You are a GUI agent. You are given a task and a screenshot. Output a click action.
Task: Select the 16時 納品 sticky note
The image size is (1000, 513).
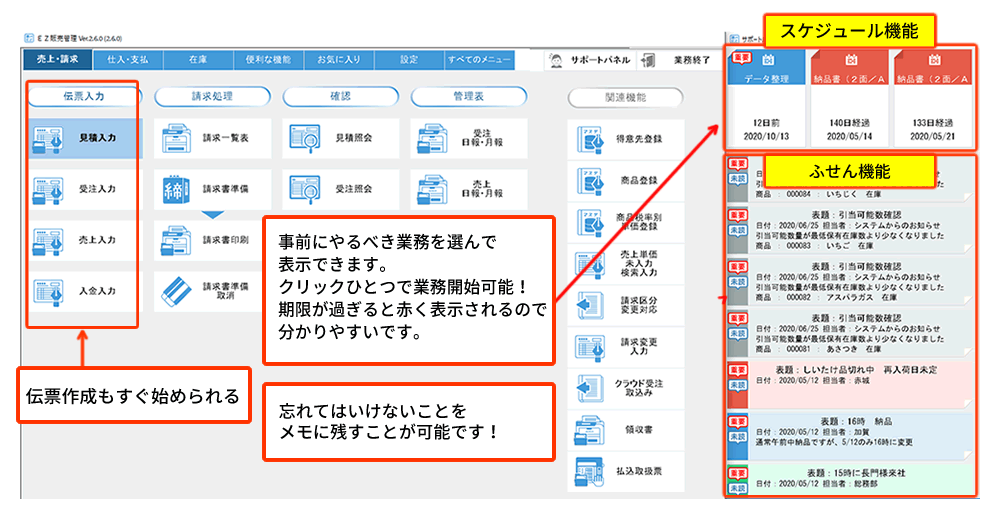(850, 430)
